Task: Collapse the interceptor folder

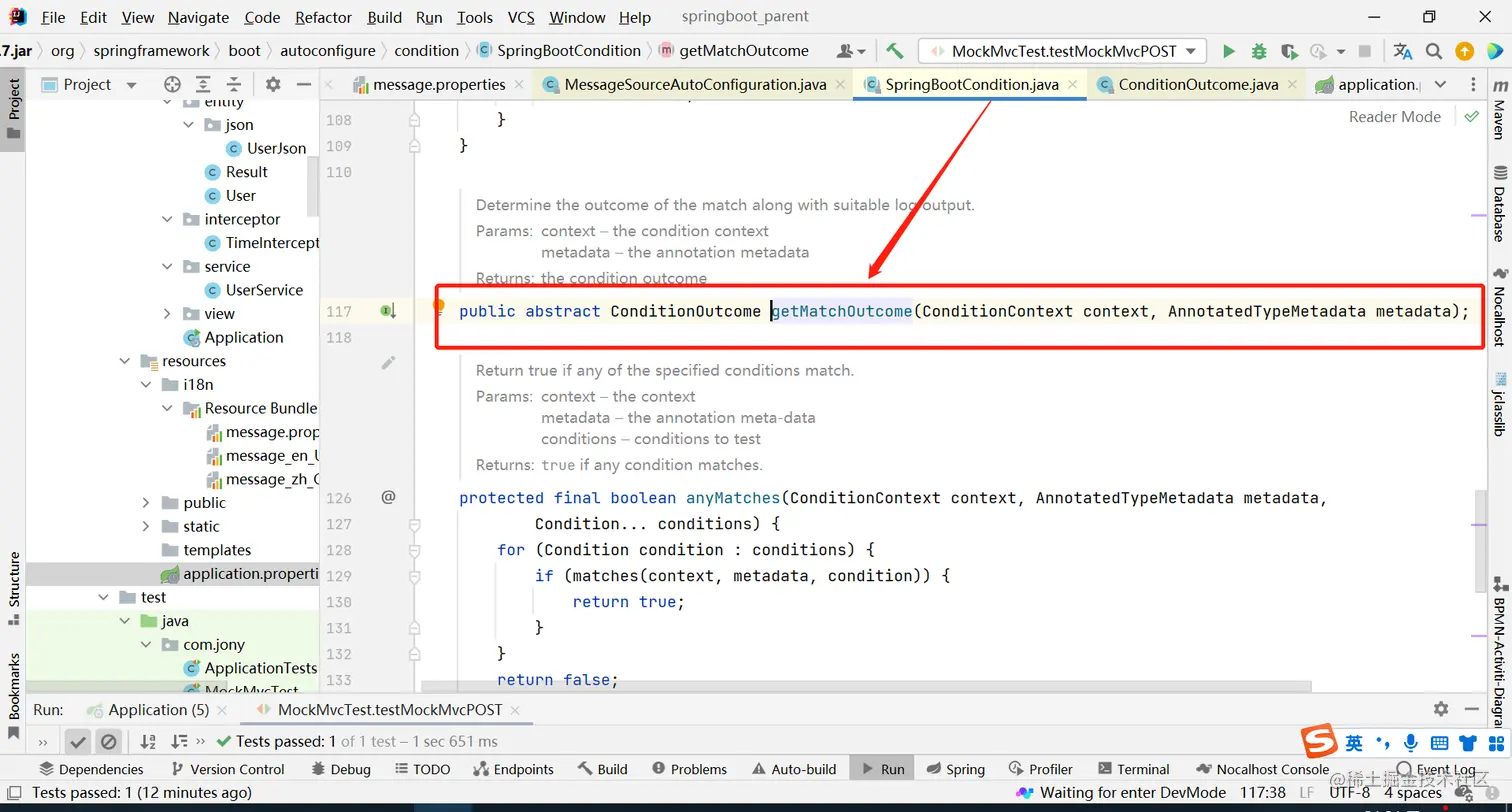Action: point(167,220)
